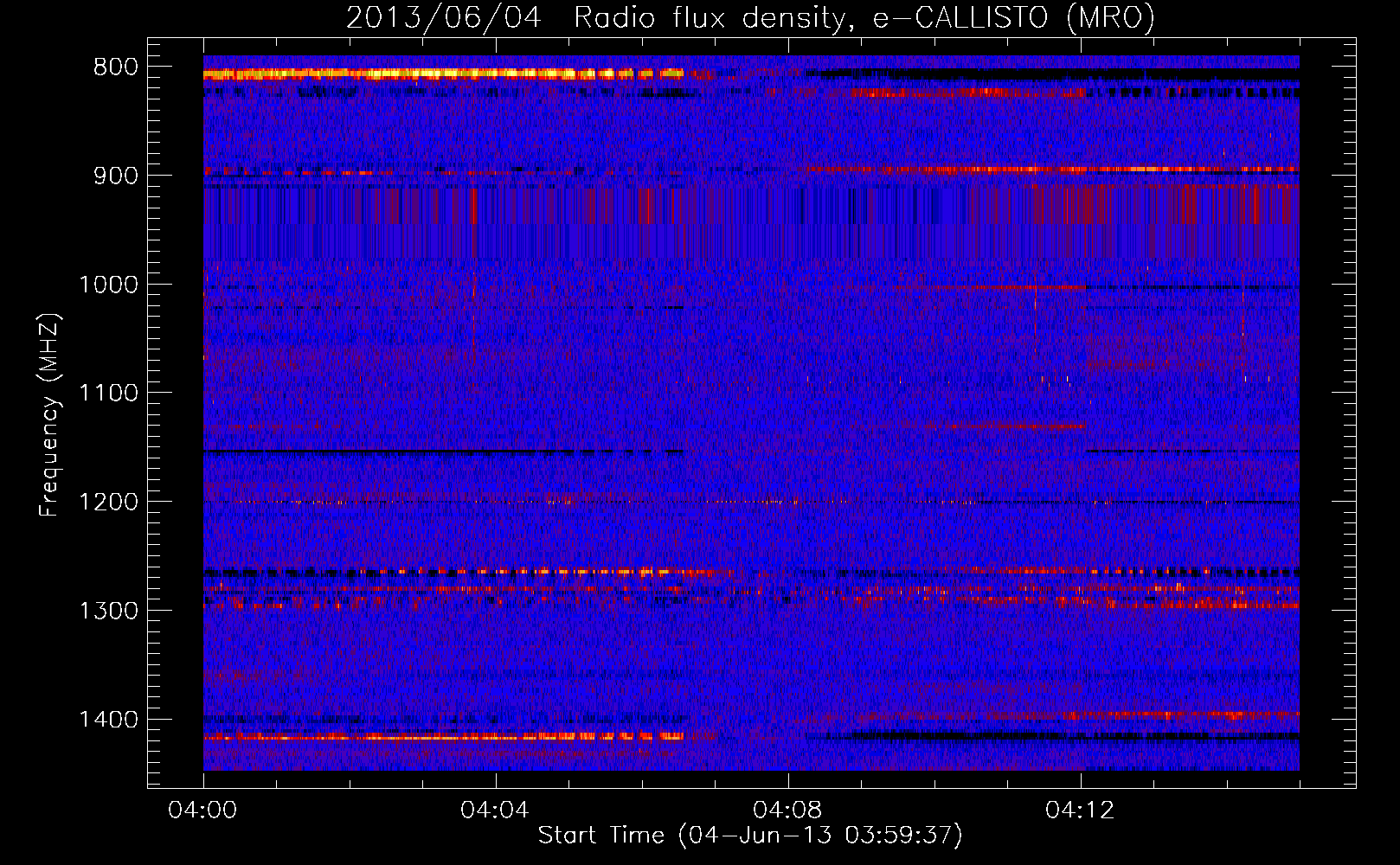The width and height of the screenshot is (1400, 865).
Task: Click the black horizontal line near 1150 MHz
Action: [x=443, y=452]
